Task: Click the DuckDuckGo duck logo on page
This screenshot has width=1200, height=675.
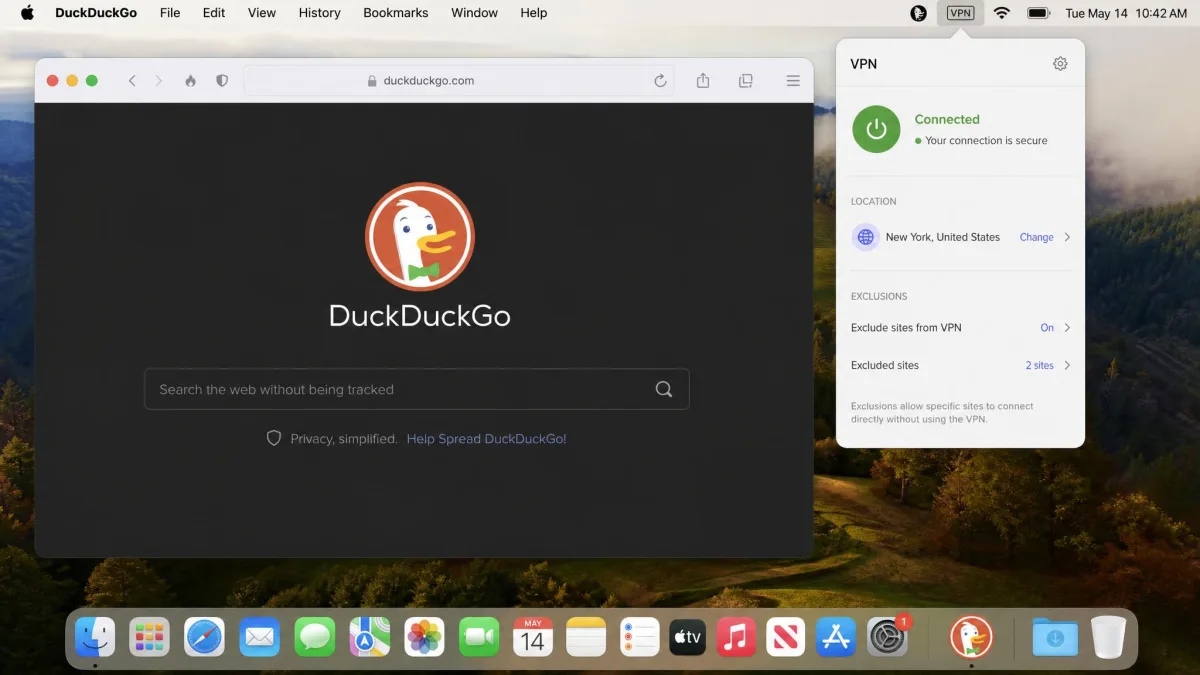Action: click(420, 237)
